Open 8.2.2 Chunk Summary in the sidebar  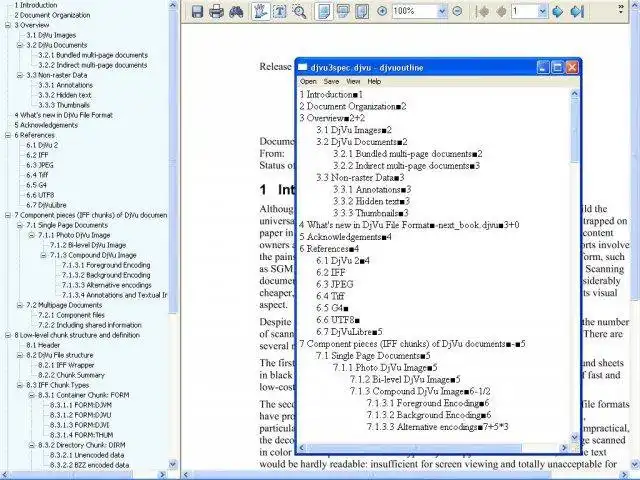point(71,375)
